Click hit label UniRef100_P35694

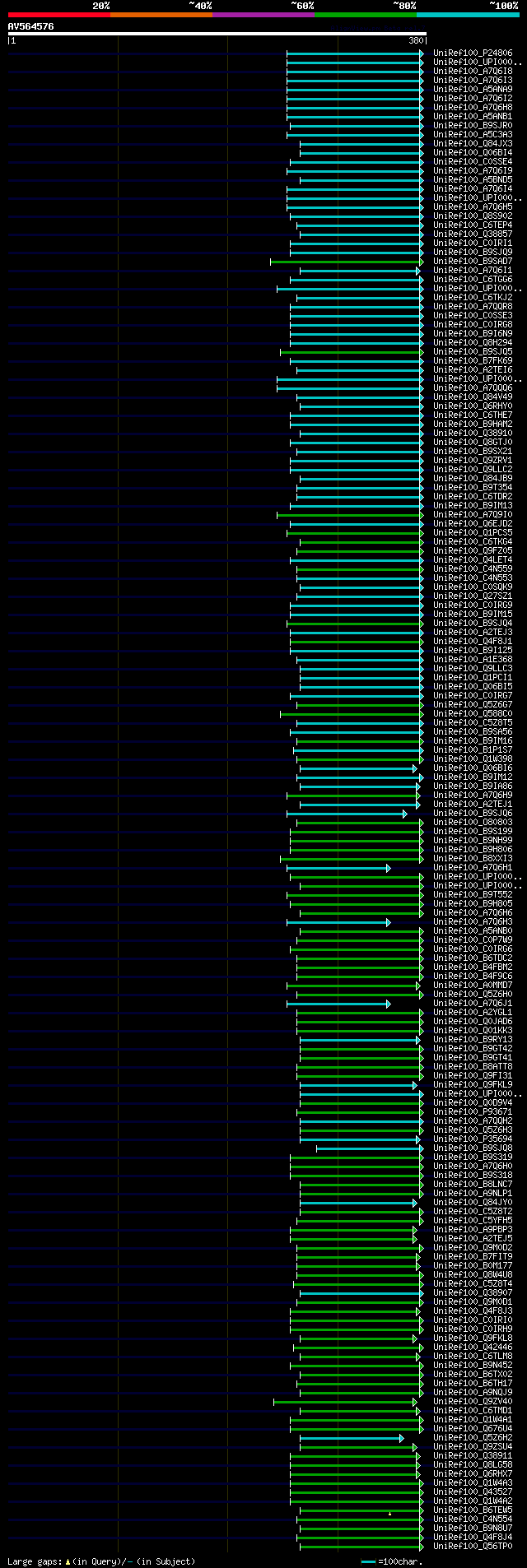pos(473,1139)
